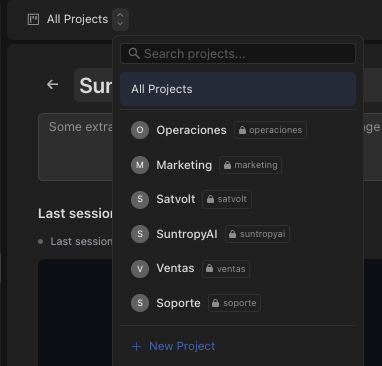Click the lock icon in ventas tag
This screenshot has height=366, width=382.
209,268
